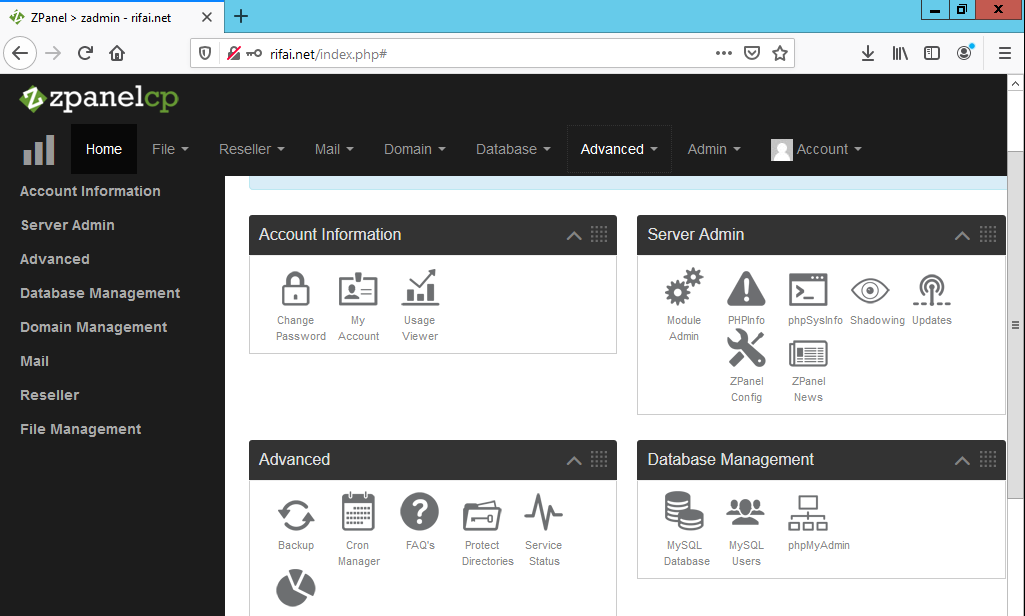Open the Module Admin gears icon

point(684,286)
